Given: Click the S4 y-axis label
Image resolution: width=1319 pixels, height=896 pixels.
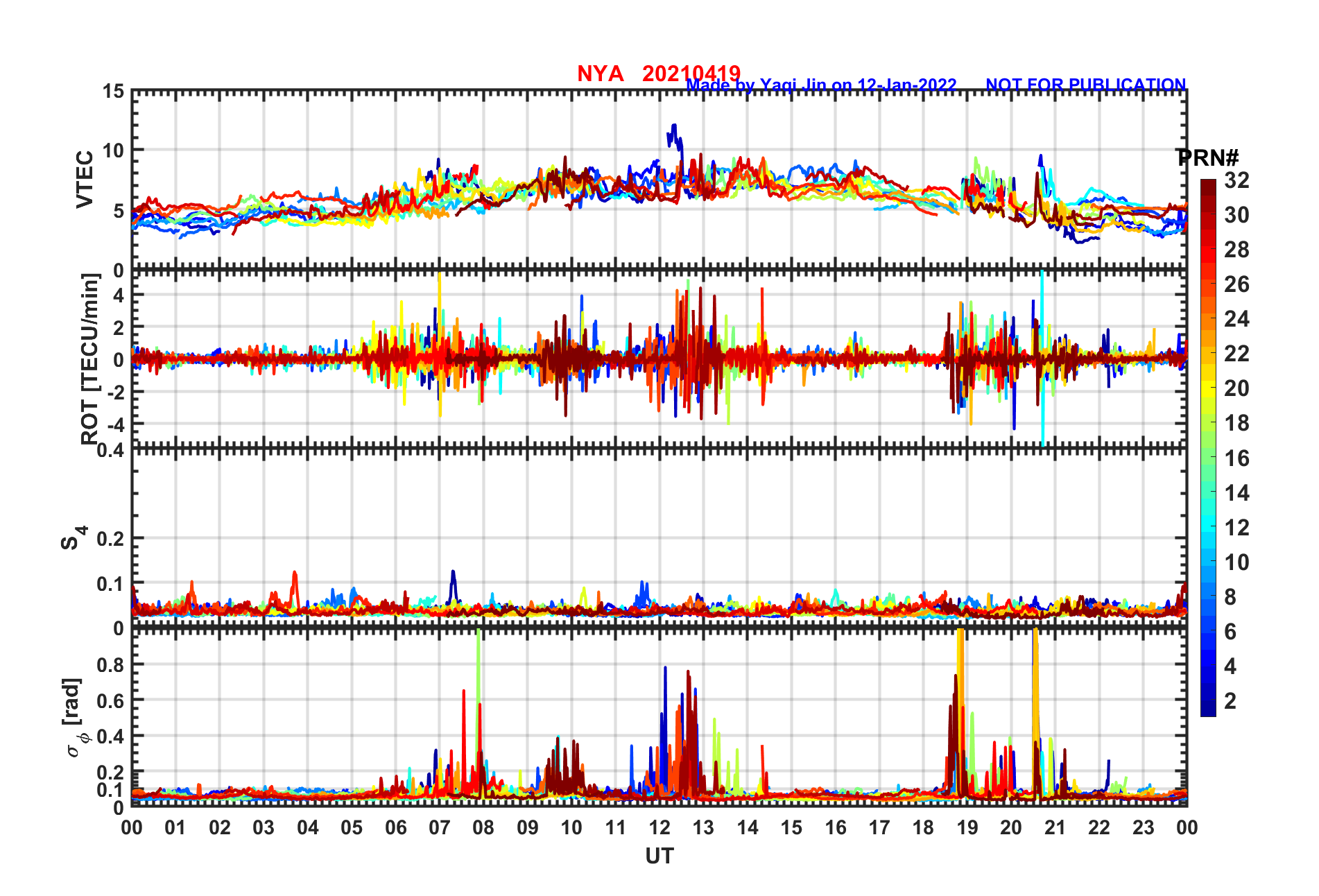Looking at the screenshot, I should click(74, 537).
